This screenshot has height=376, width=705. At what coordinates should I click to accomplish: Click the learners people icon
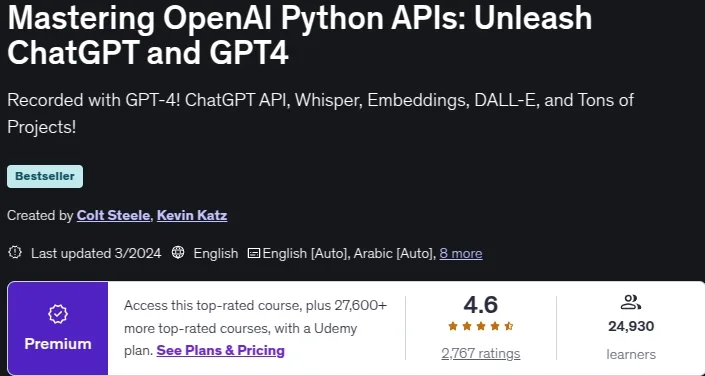tap(630, 302)
